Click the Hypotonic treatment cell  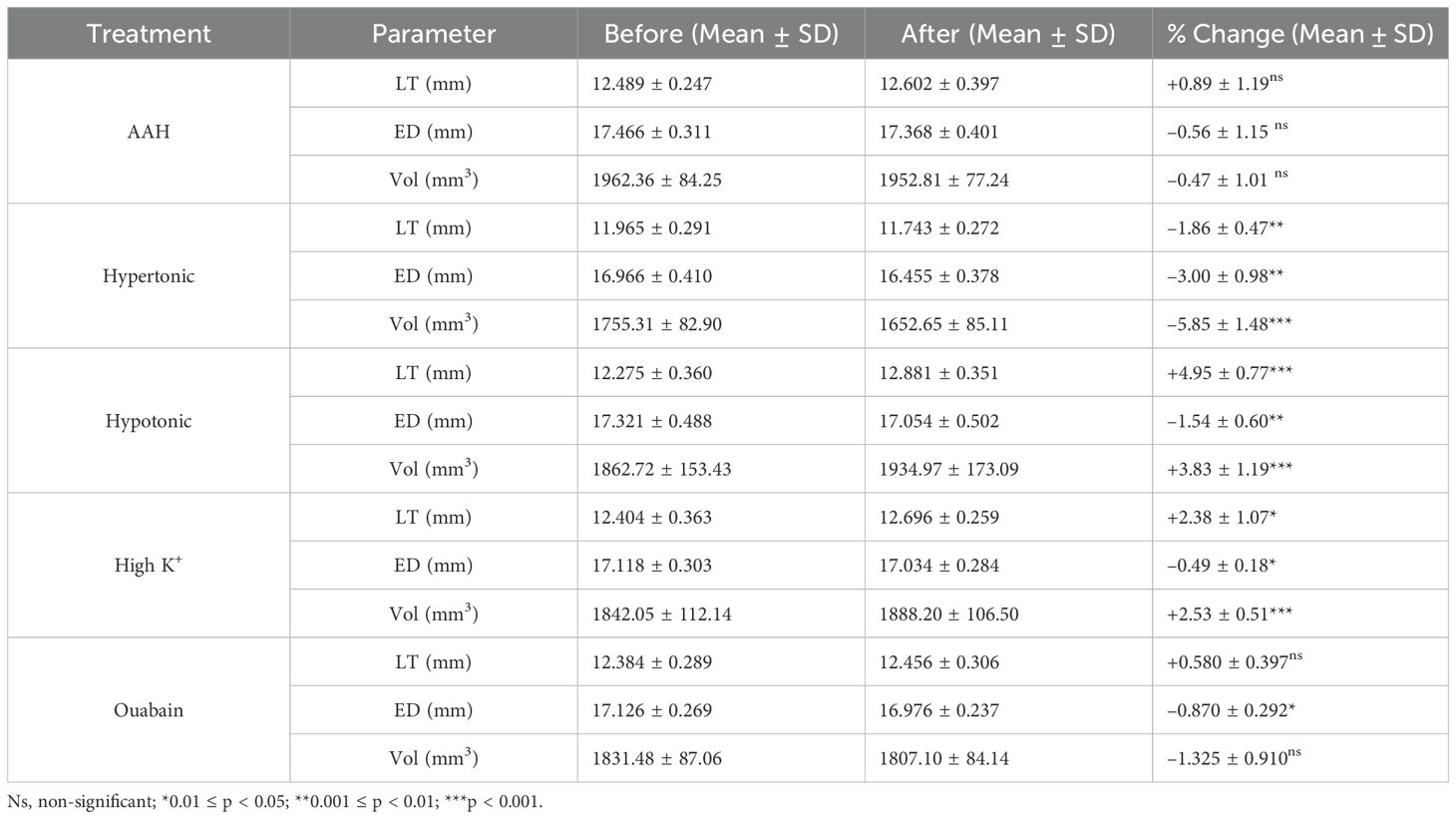point(149,421)
